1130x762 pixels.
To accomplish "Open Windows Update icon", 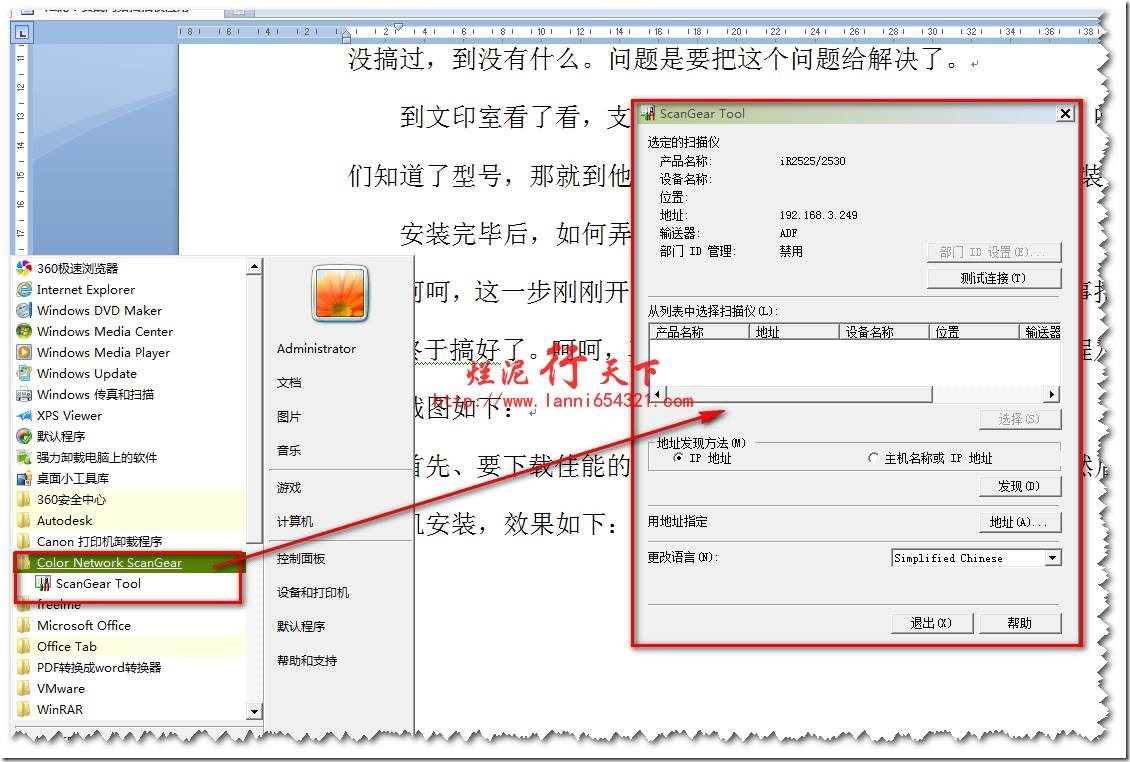I will pos(24,373).
